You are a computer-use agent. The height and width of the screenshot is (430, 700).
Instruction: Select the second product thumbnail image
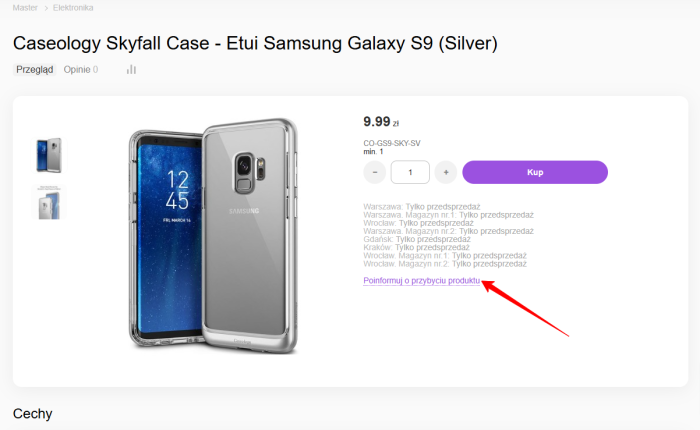(49, 203)
